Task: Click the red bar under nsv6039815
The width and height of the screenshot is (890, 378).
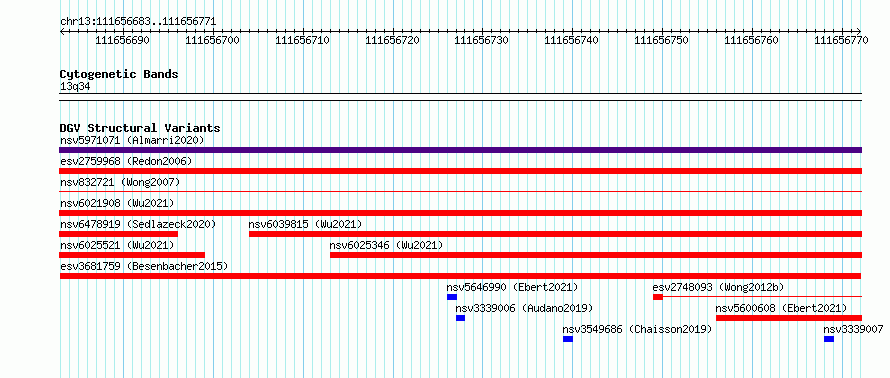Action: coord(555,234)
